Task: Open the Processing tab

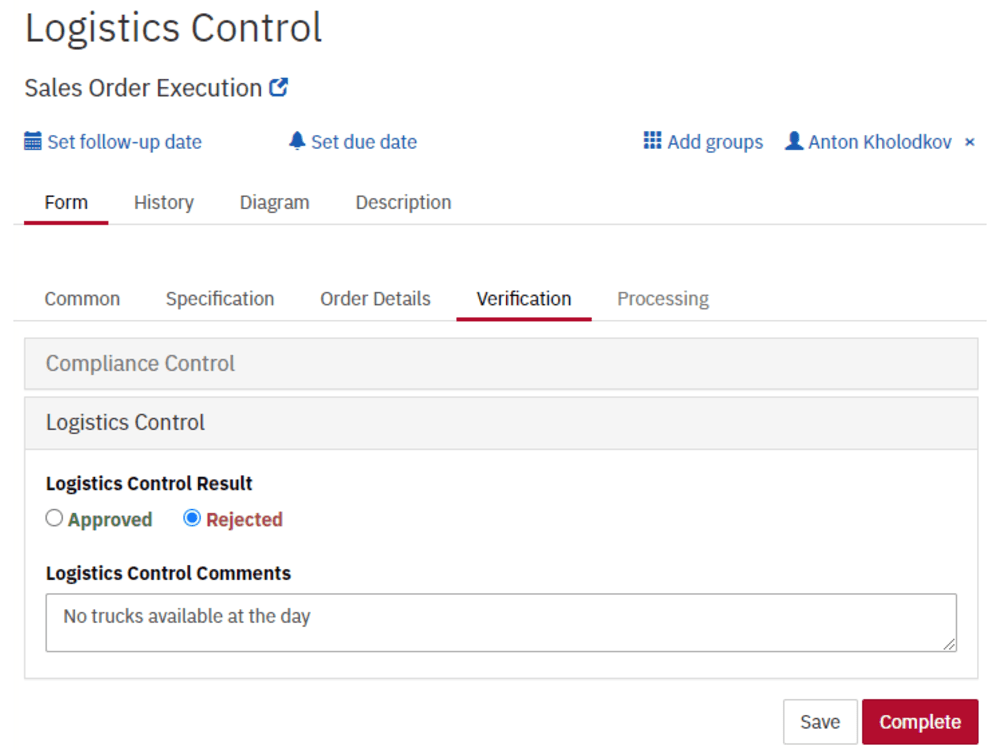Action: [x=662, y=298]
